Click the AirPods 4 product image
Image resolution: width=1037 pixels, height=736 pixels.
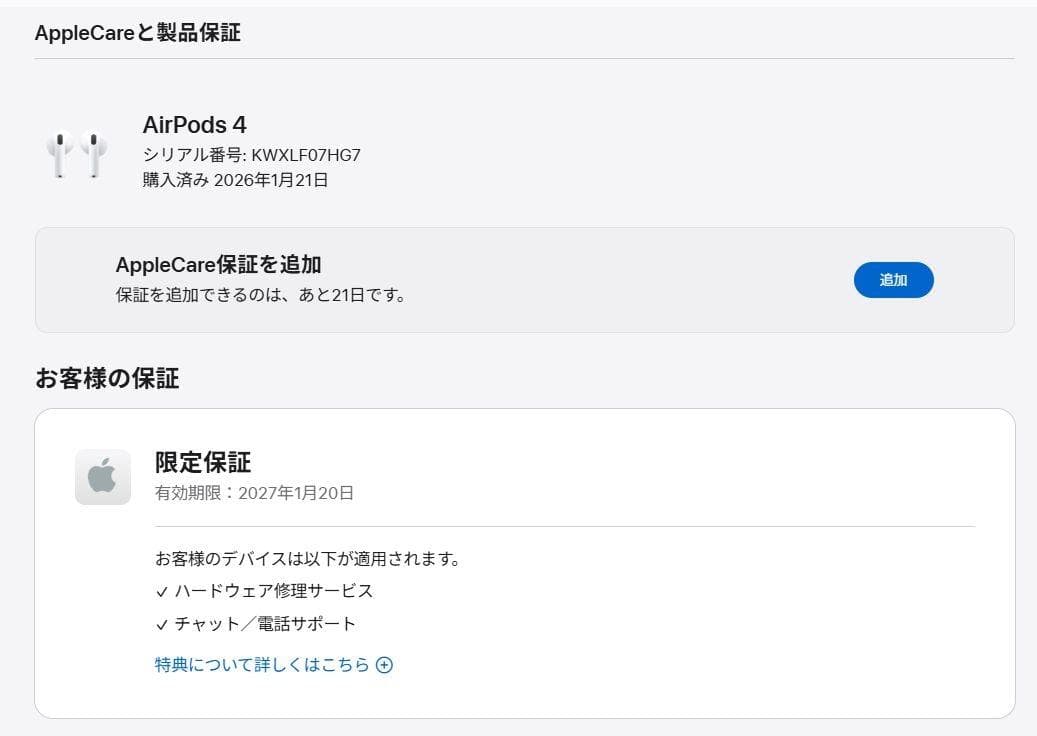(x=77, y=154)
